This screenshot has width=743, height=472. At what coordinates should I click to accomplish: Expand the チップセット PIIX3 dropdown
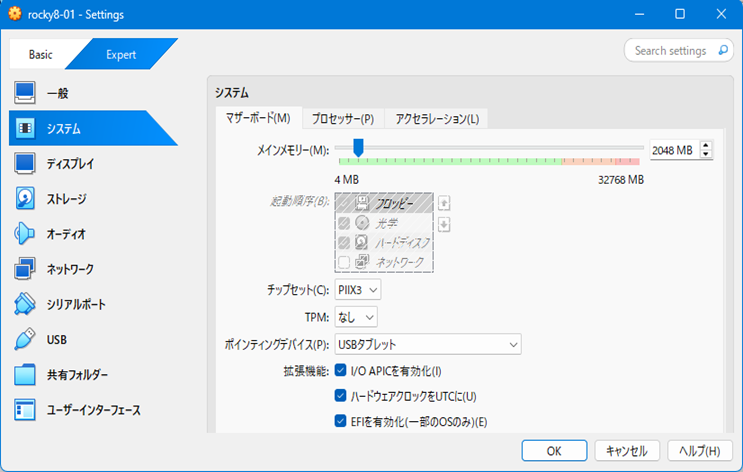click(358, 290)
